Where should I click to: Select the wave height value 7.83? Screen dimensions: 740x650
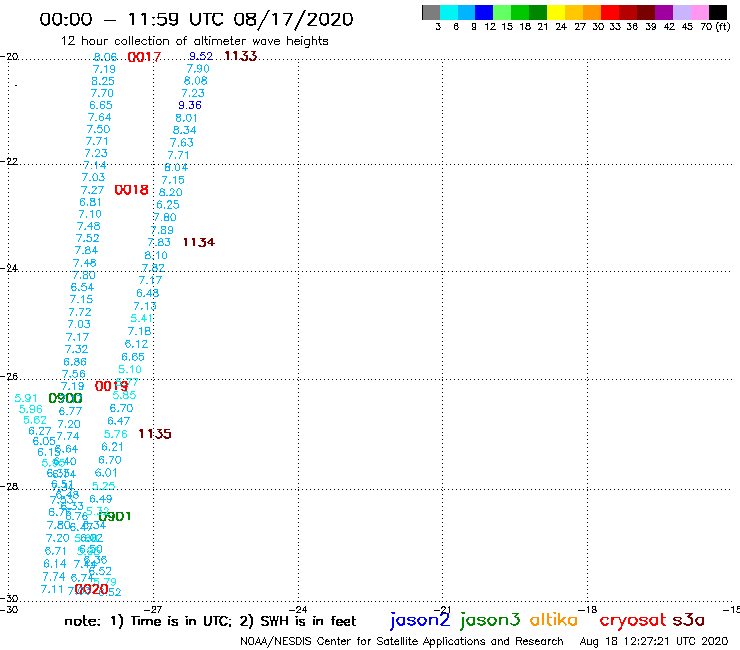159,243
